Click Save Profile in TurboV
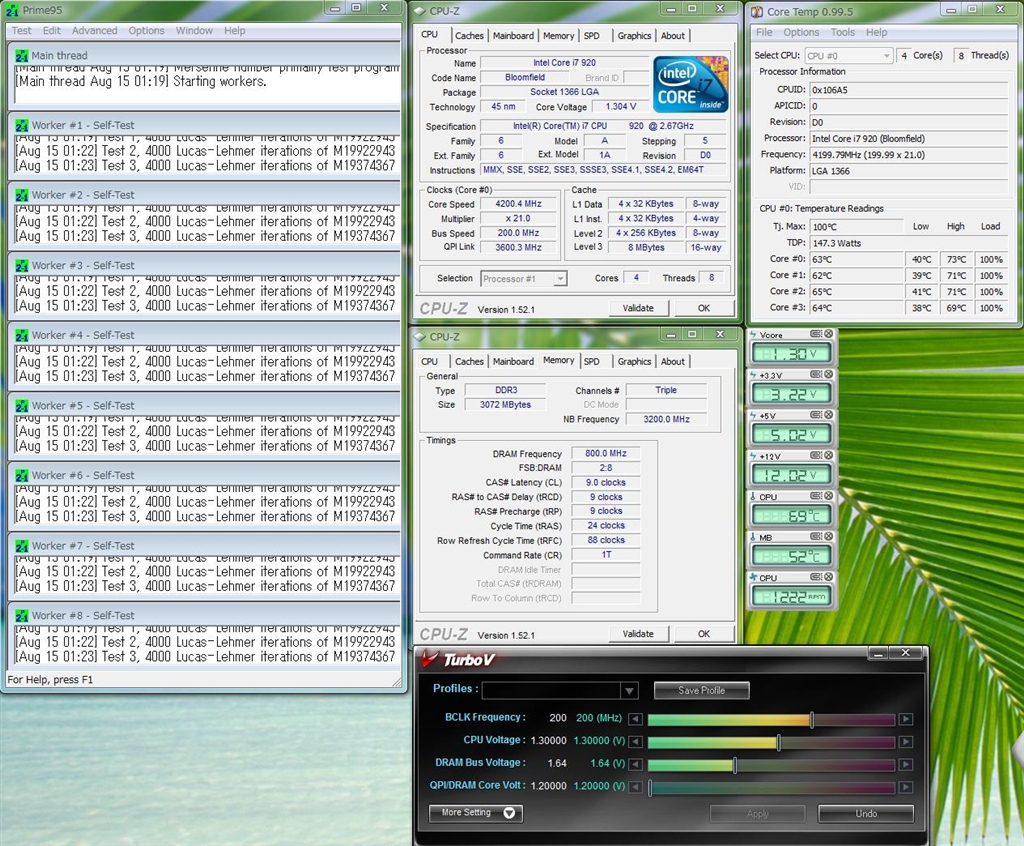 pos(701,691)
